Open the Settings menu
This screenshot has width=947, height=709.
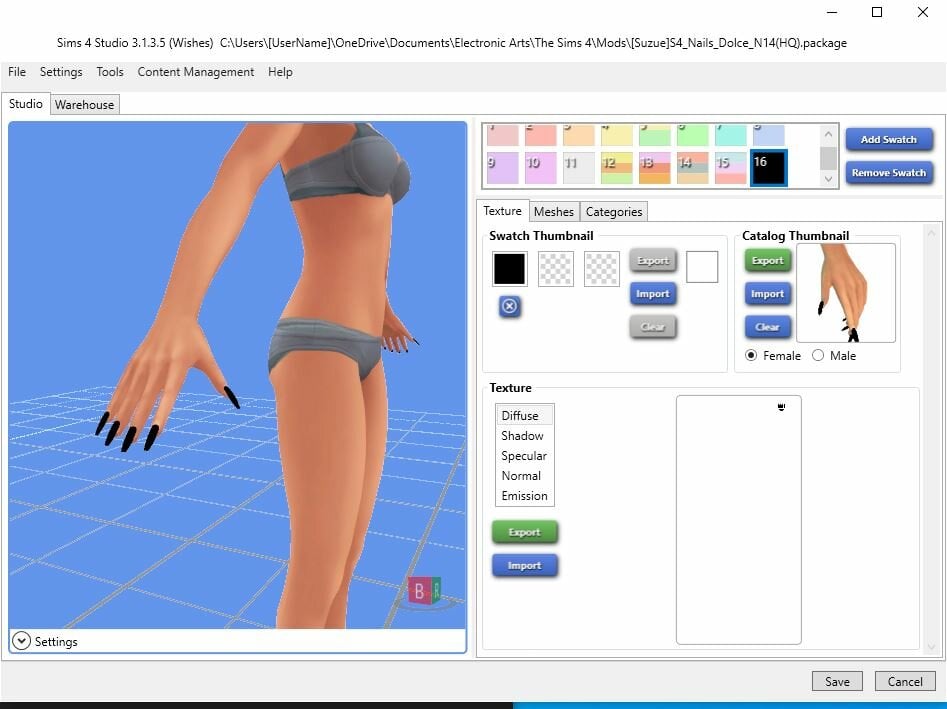tap(61, 72)
